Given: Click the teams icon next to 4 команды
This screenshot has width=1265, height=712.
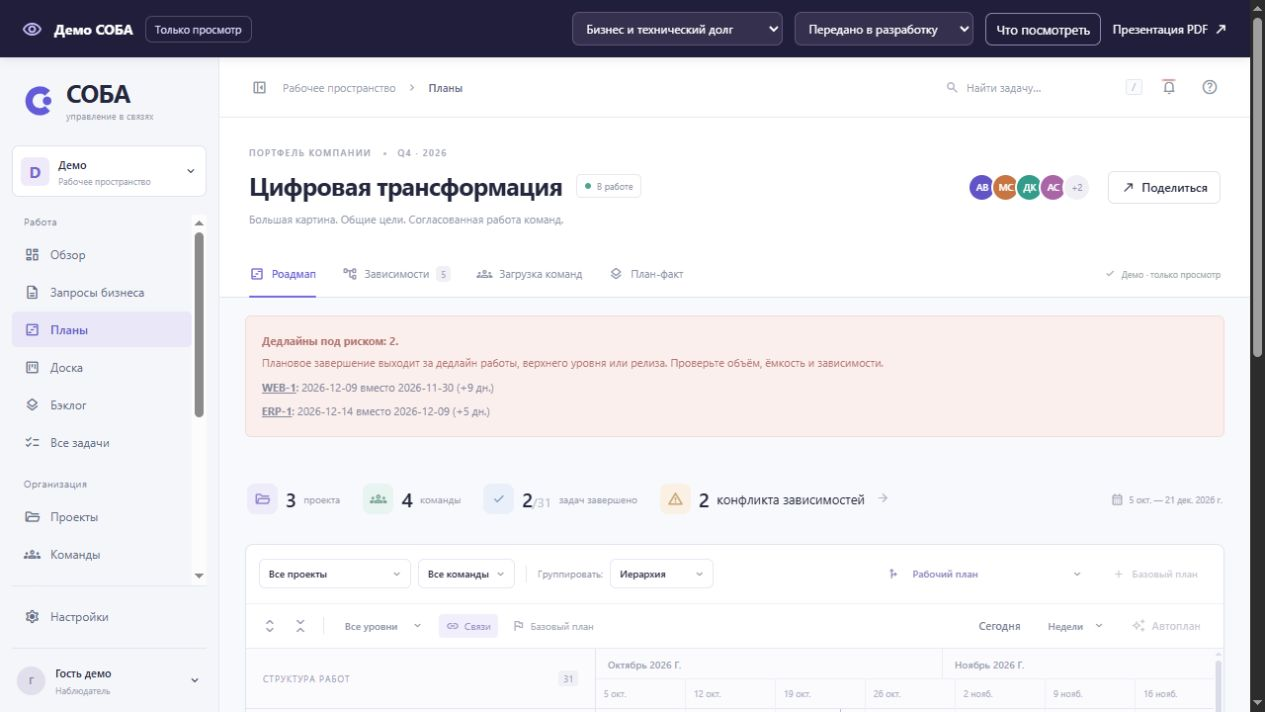Looking at the screenshot, I should pyautogui.click(x=378, y=499).
